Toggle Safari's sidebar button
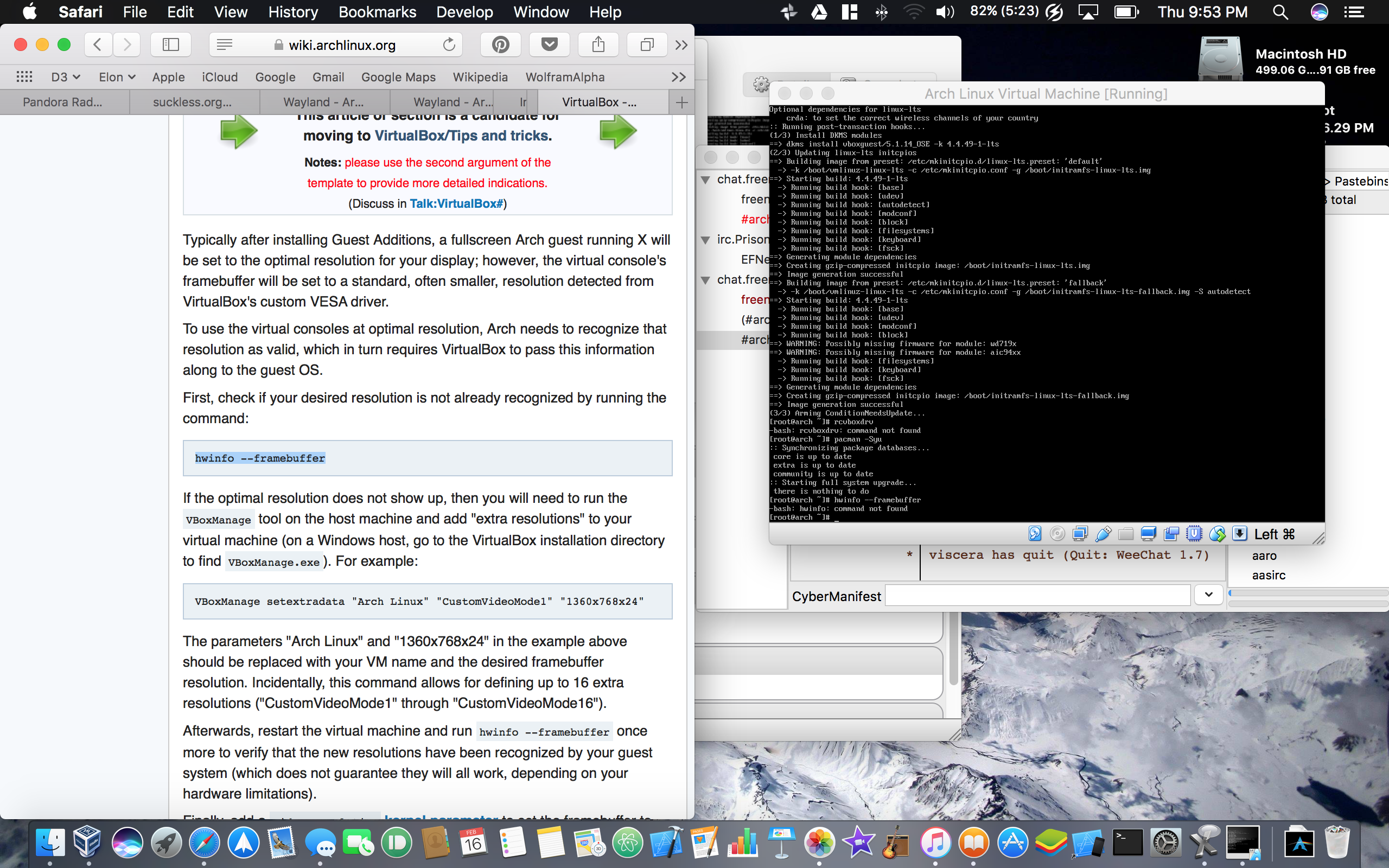Viewport: 1389px width, 868px height. [171, 44]
